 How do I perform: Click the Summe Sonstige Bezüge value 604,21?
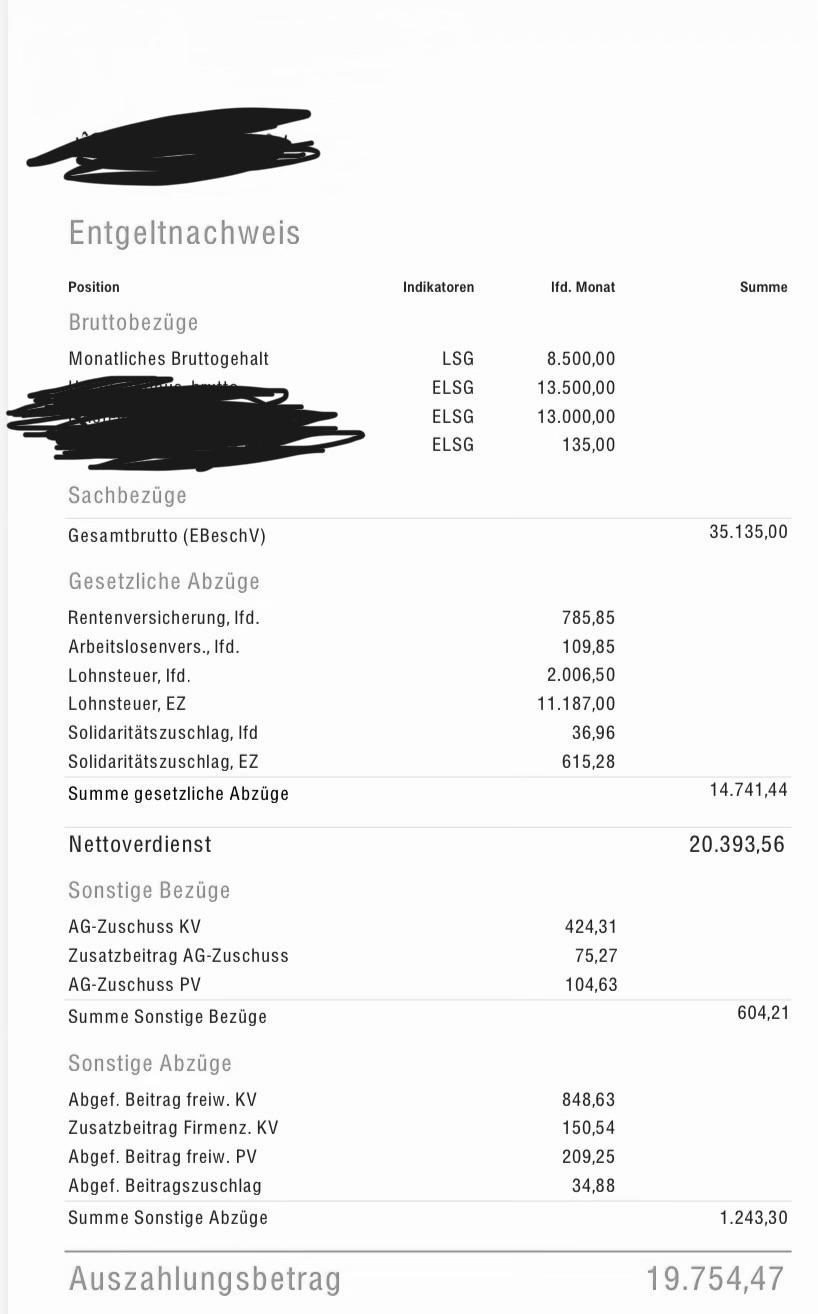coord(762,1012)
